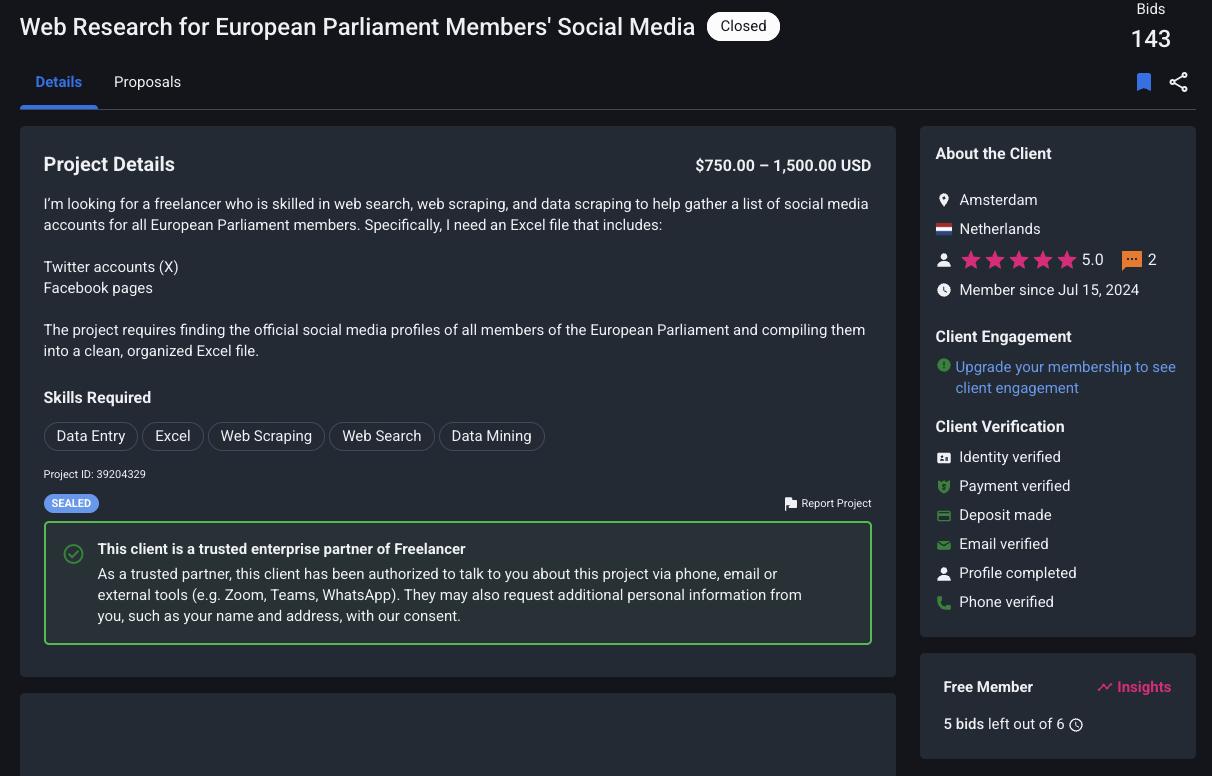Switch to the Details tab
Viewport: 1212px width, 776px height.
pyautogui.click(x=59, y=82)
